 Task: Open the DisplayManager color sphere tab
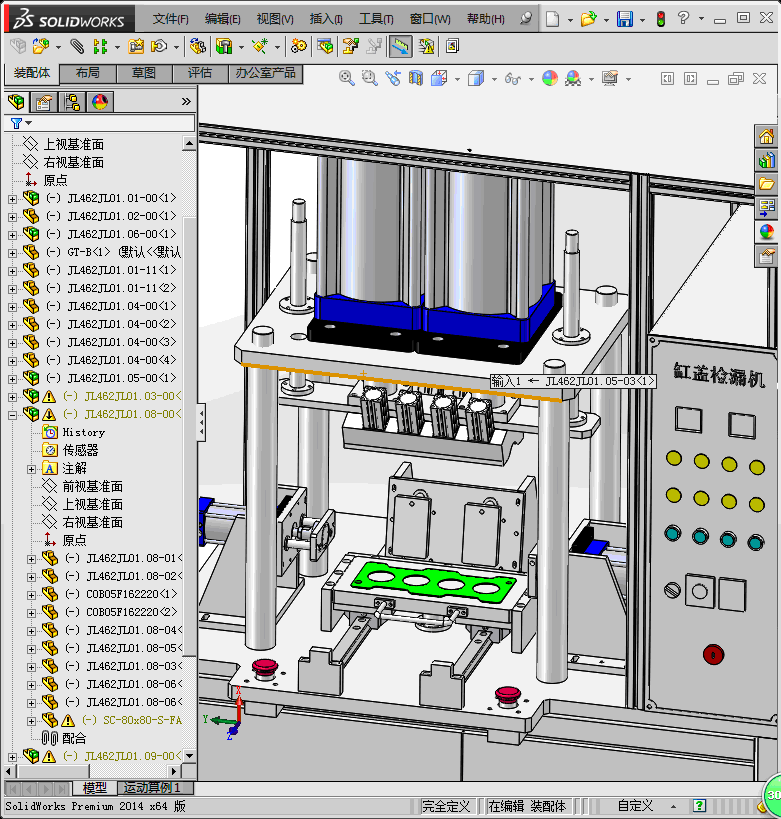tap(100, 102)
